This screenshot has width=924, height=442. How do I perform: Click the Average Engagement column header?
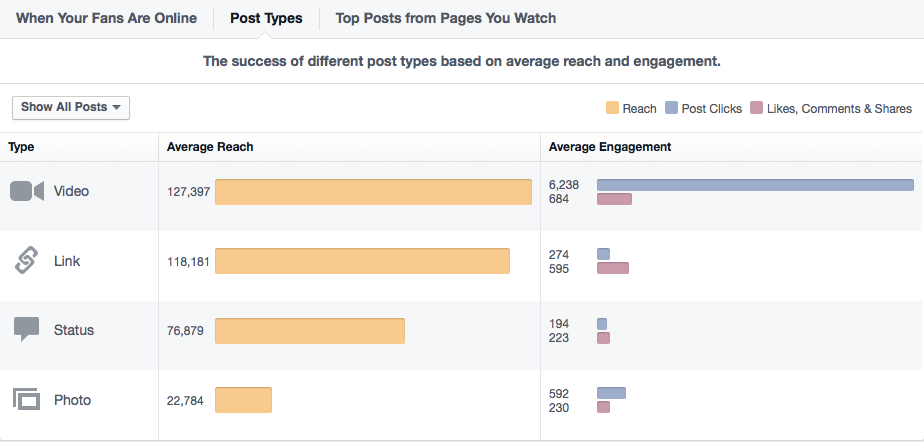click(610, 147)
